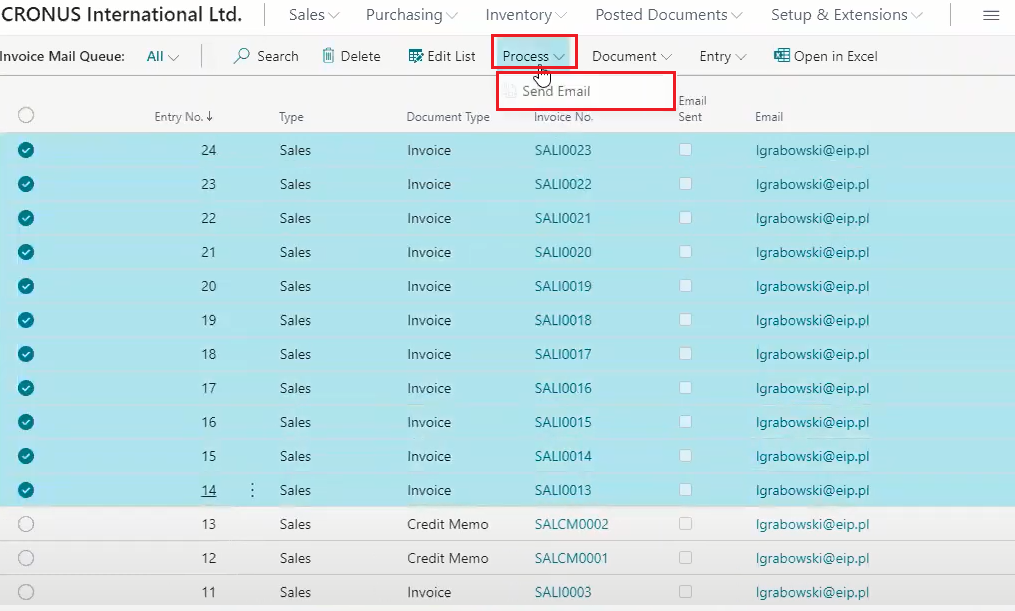1015x611 pixels.
Task: Open invoice SALI0013 link
Action: coord(563,491)
